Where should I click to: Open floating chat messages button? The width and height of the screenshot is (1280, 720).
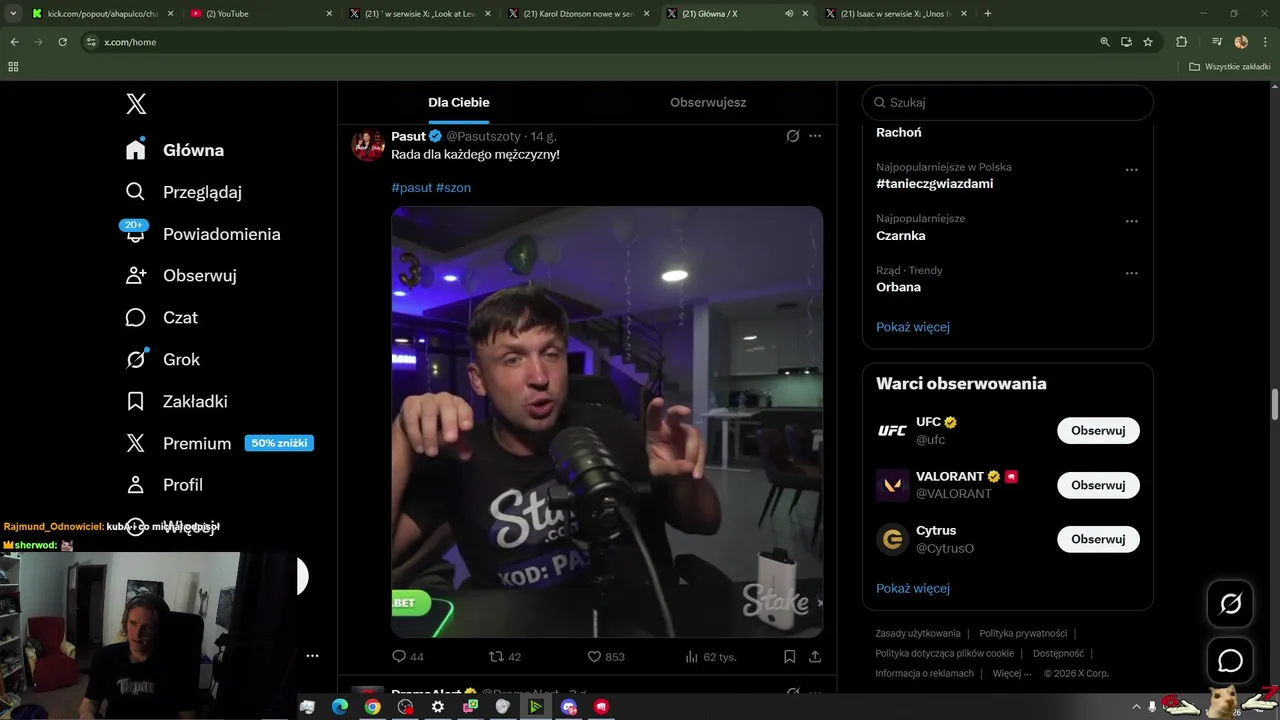point(1230,661)
